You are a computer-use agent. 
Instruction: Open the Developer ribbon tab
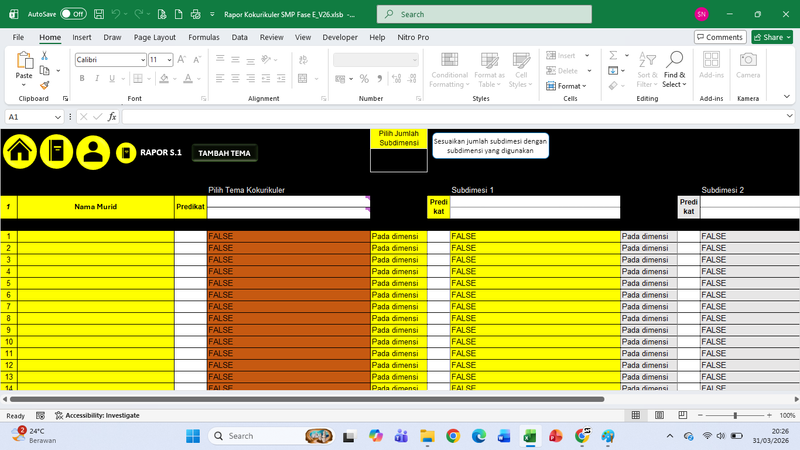tap(340, 37)
